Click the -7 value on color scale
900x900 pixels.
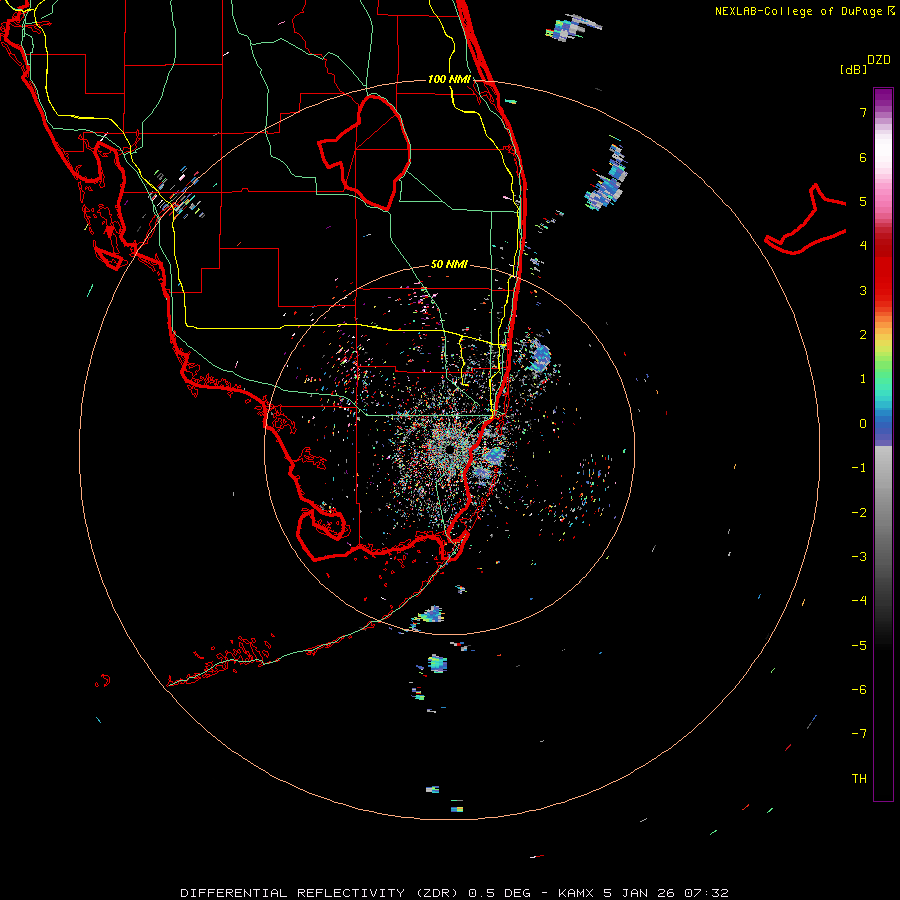(859, 734)
